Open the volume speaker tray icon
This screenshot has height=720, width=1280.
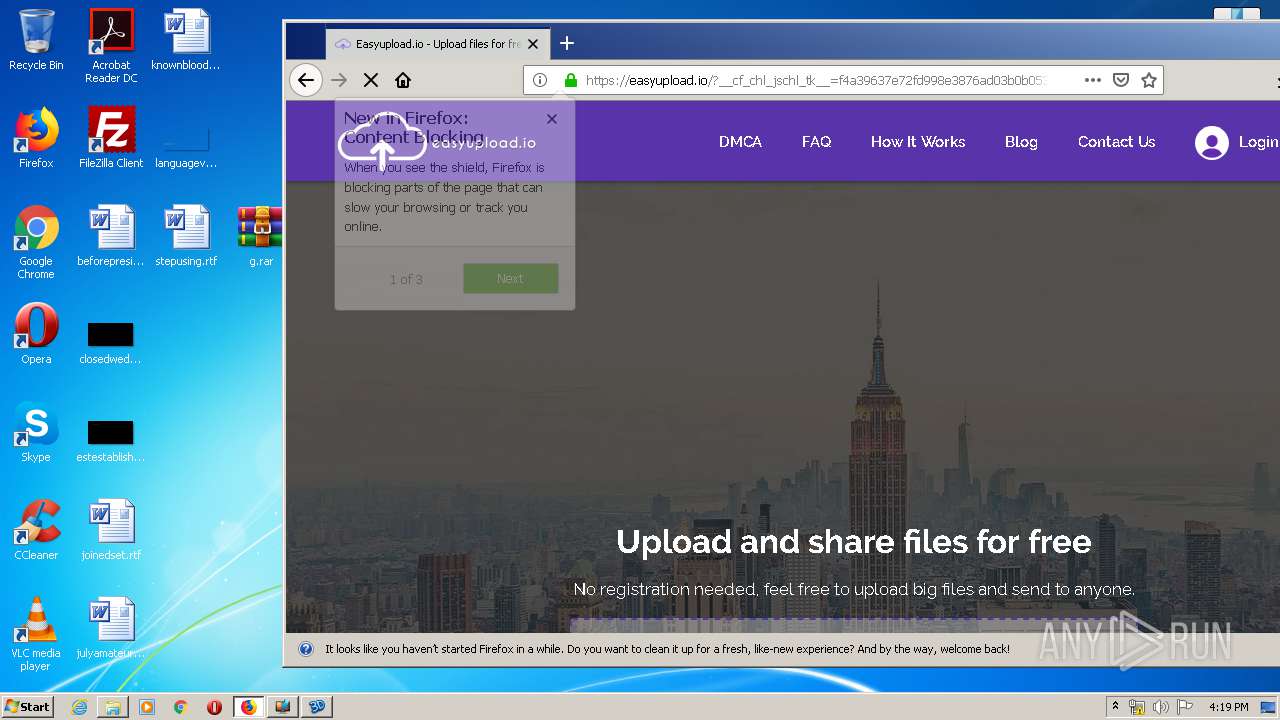tap(1161, 707)
